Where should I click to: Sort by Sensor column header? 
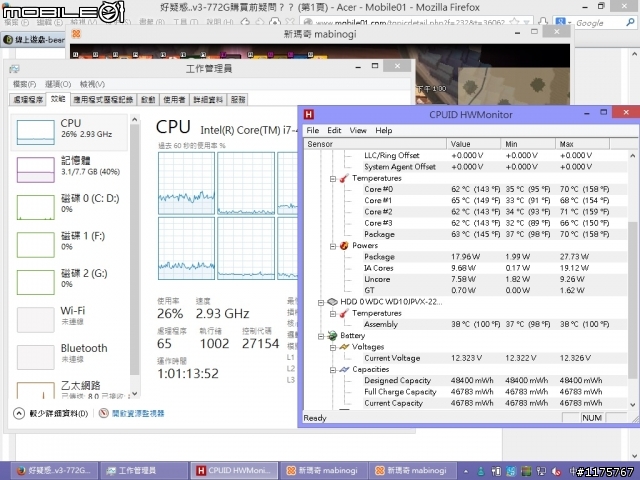(x=376, y=144)
